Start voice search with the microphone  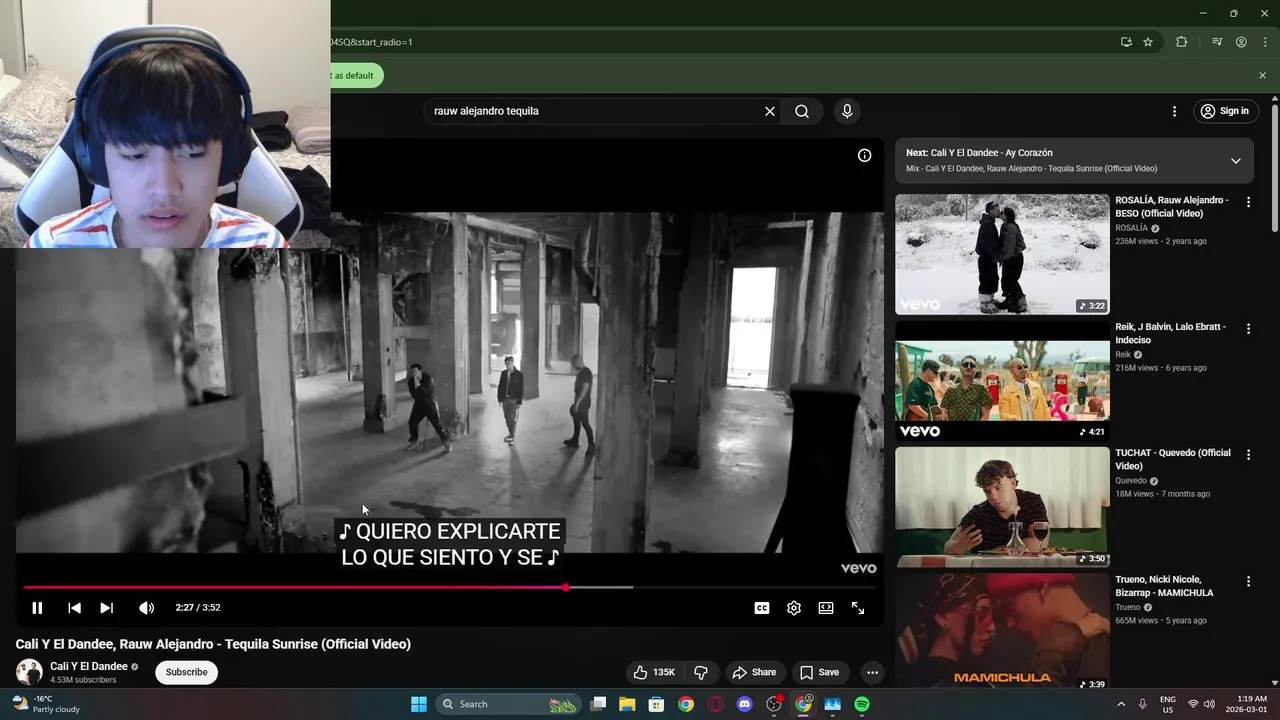click(847, 111)
